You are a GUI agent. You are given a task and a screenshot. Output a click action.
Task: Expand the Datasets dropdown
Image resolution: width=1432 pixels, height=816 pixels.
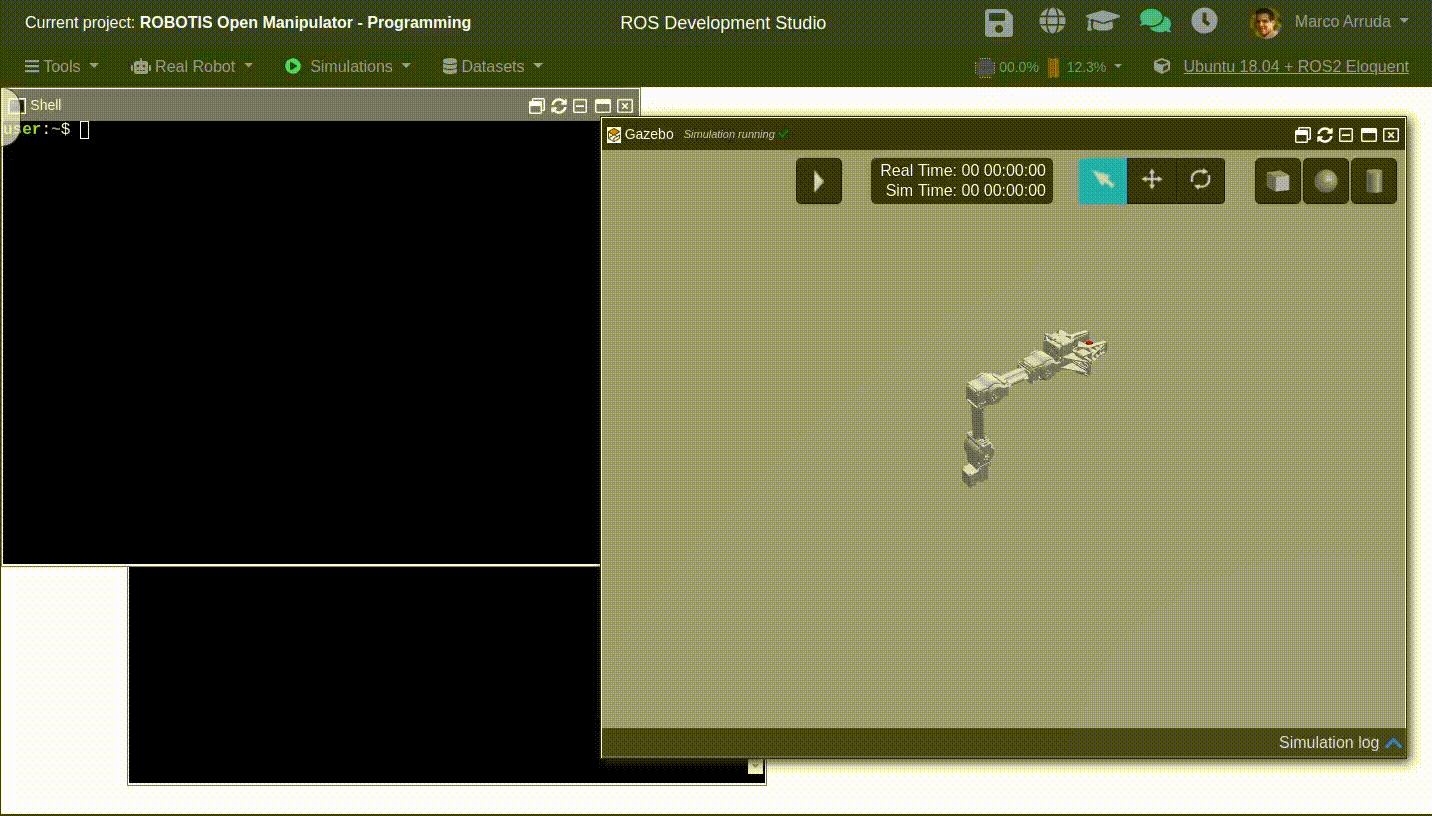point(493,66)
